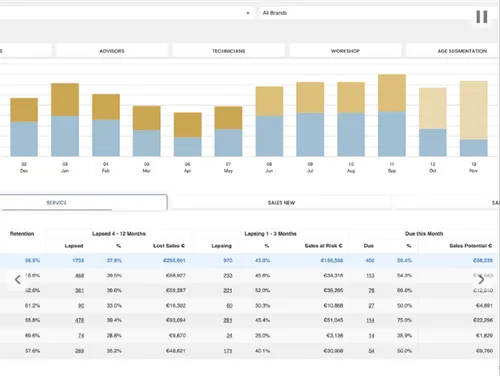Click the Lost Sales € column header
The width and height of the screenshot is (500, 376).
coord(169,246)
